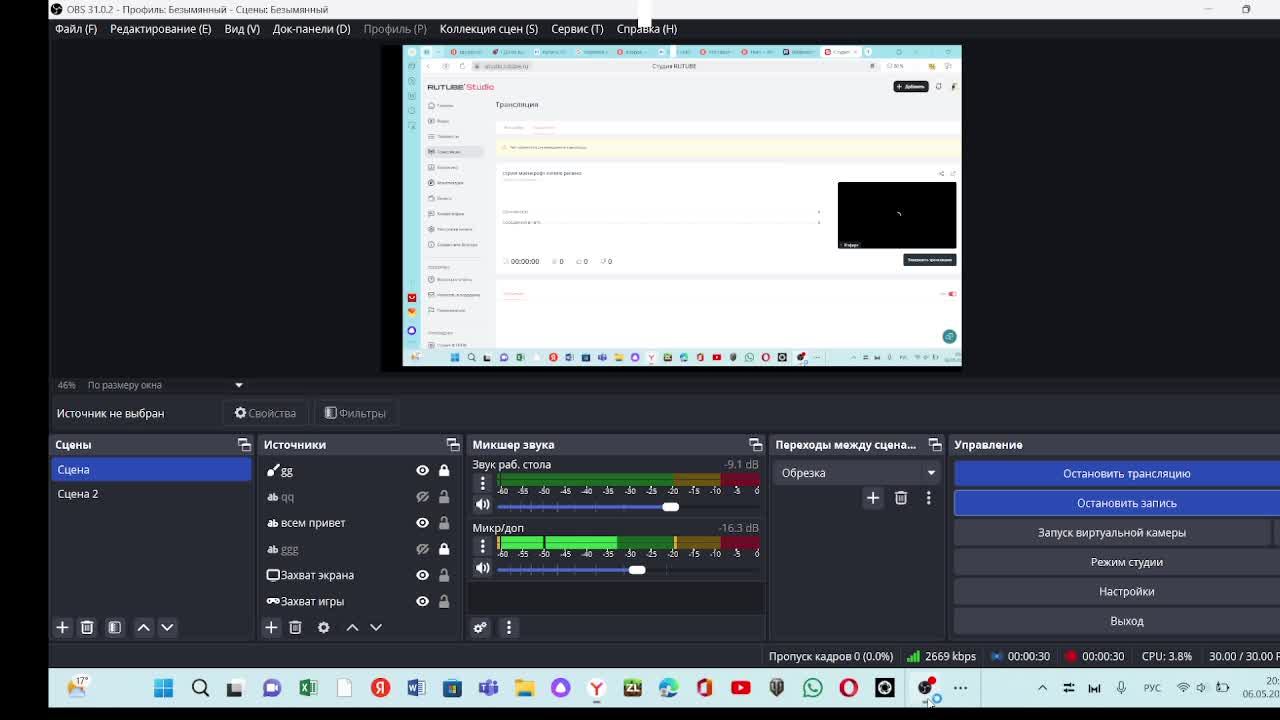Open the transition properties dots menu
The height and width of the screenshot is (720, 1280).
(928, 498)
